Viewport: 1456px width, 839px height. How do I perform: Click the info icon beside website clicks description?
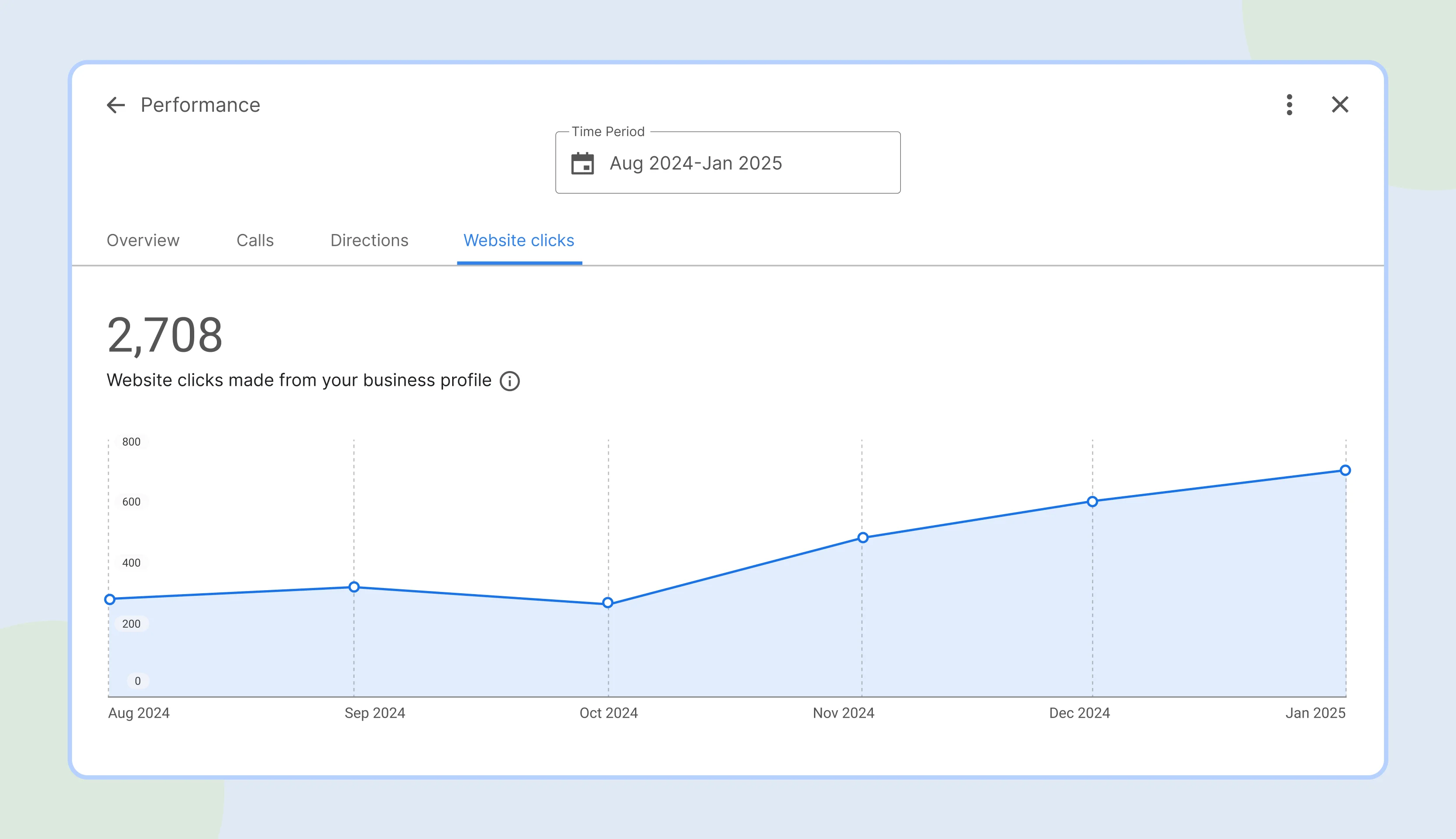(x=510, y=381)
